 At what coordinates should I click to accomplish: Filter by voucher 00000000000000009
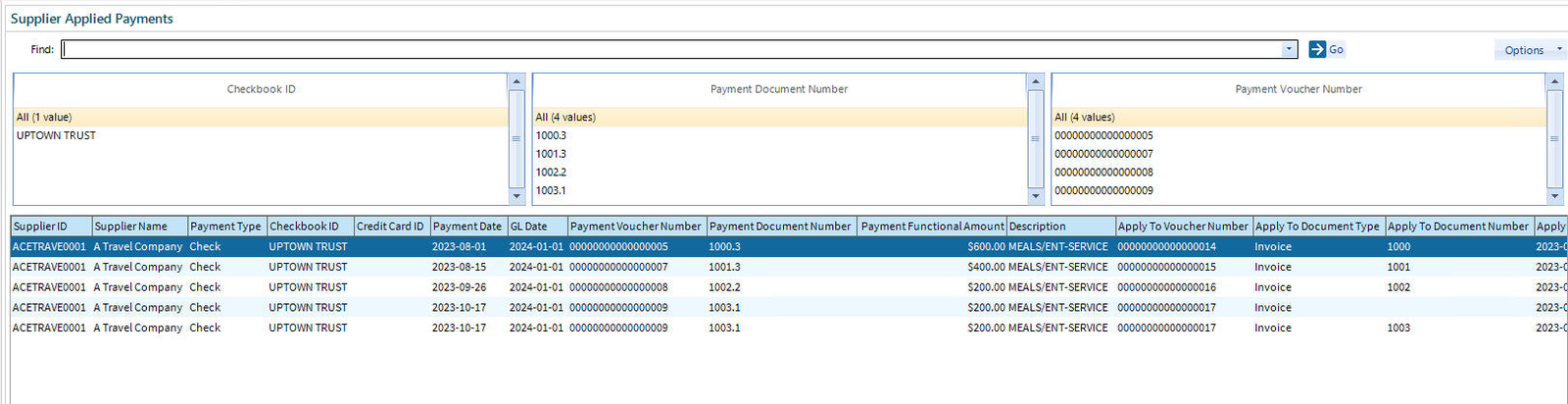pyautogui.click(x=1298, y=190)
